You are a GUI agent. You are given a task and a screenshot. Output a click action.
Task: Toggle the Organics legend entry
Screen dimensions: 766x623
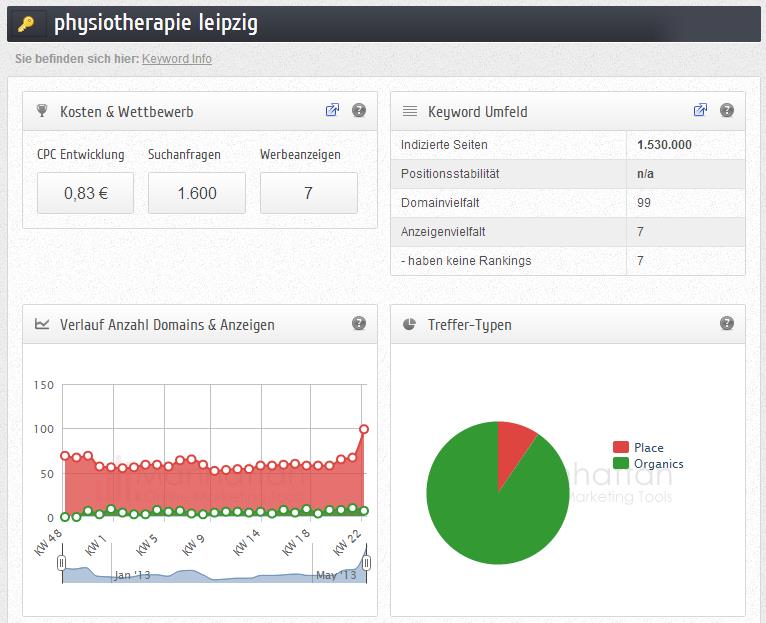pyautogui.click(x=648, y=463)
